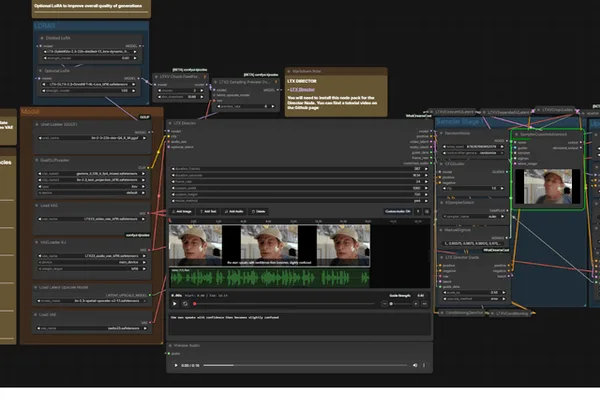Screen dimensions: 600x400
Task: Click the Add Audio button in LTX Director
Action: tap(234, 211)
